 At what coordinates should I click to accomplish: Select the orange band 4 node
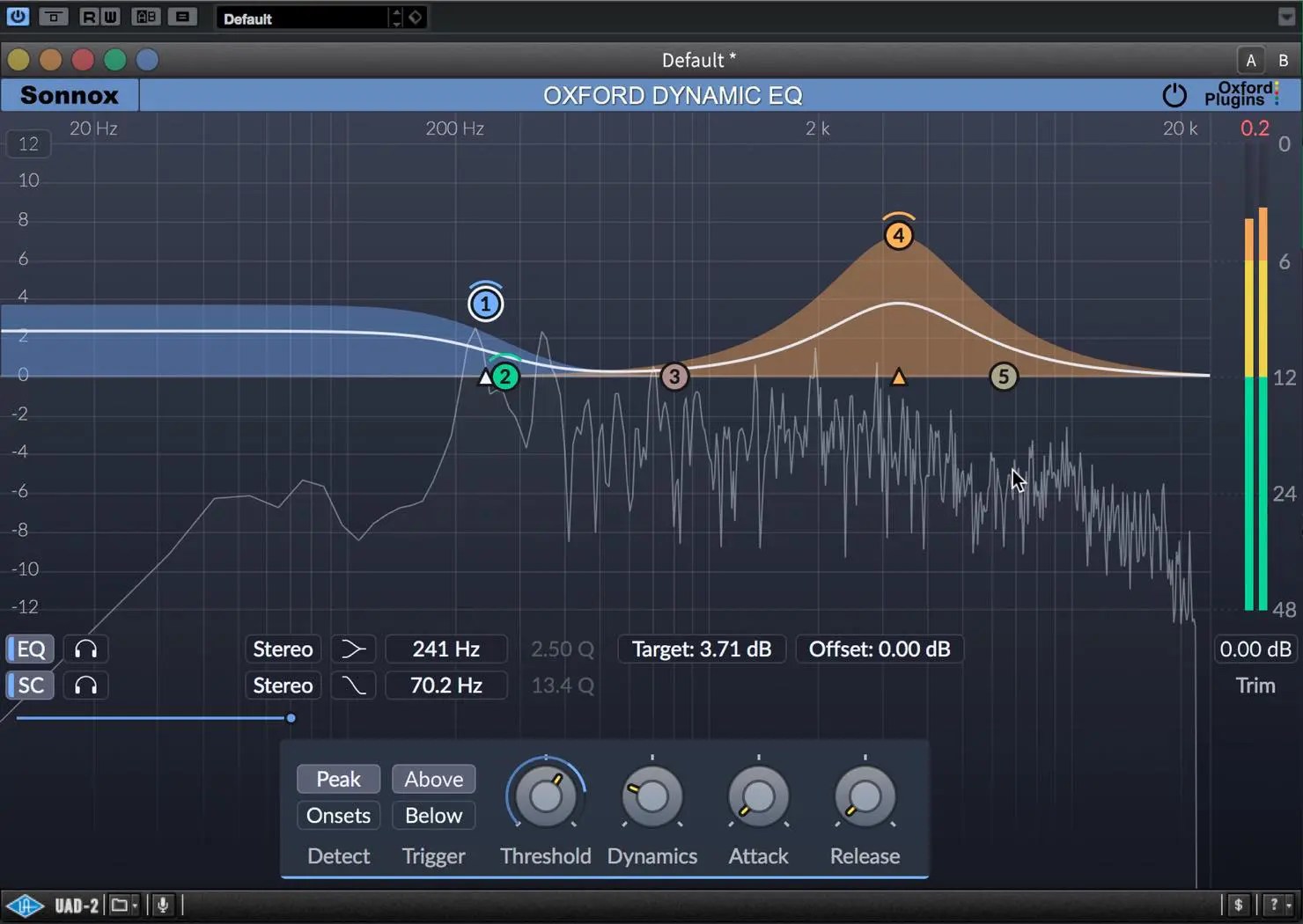898,235
